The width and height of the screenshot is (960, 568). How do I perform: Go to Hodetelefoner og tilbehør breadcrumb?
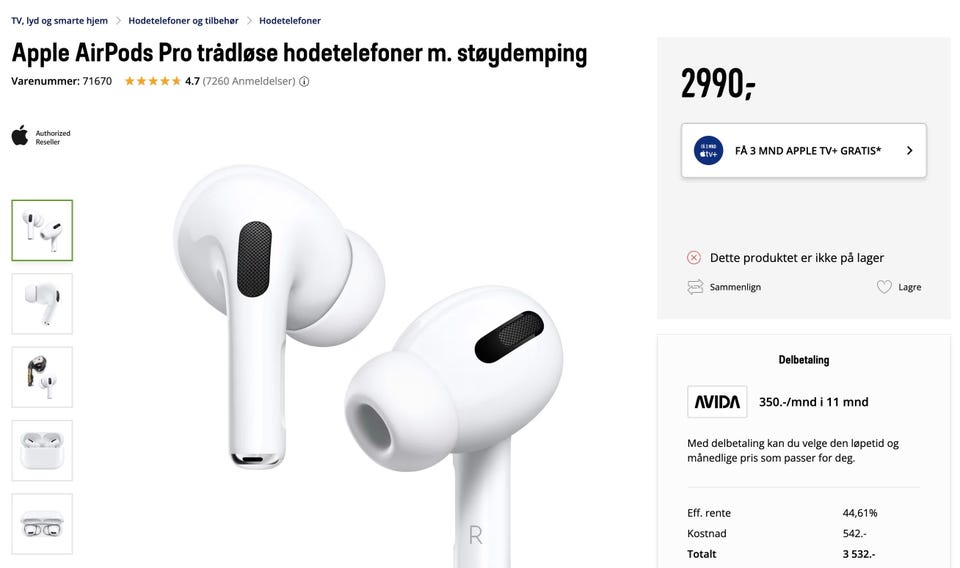coord(183,21)
